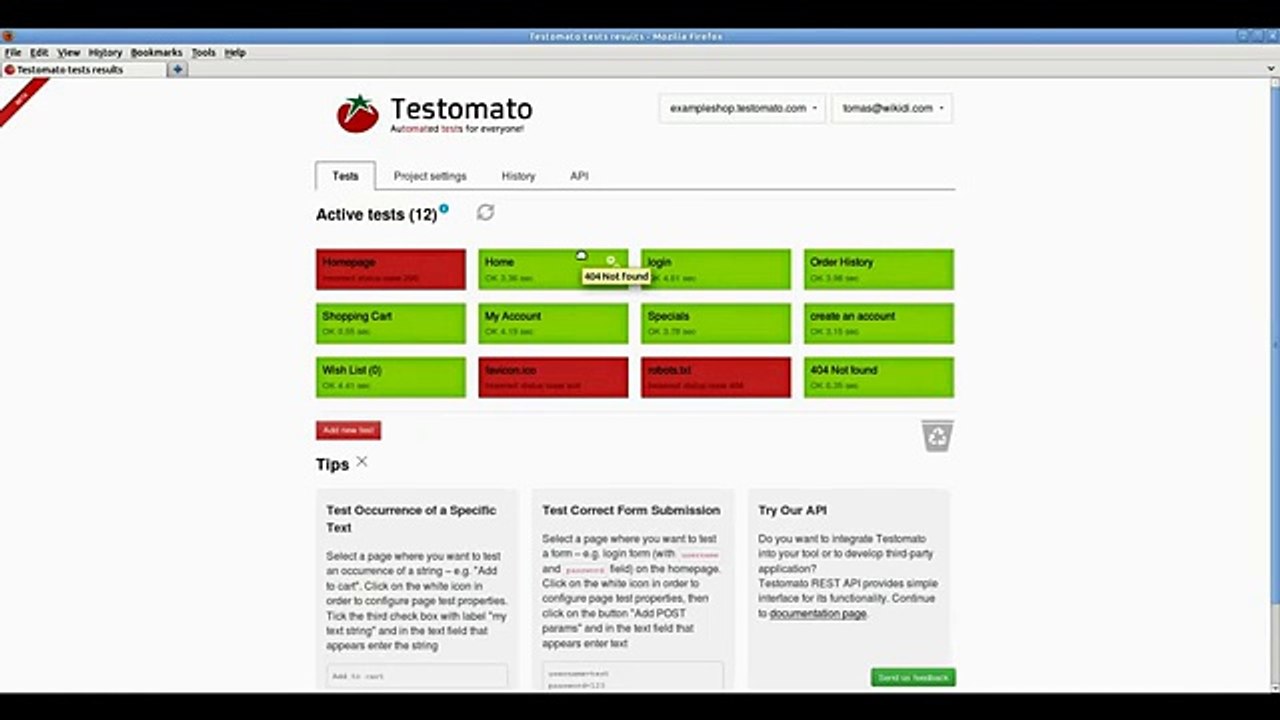Click the Home test tile settings icon
This screenshot has height=720, width=1280.
pyautogui.click(x=611, y=261)
